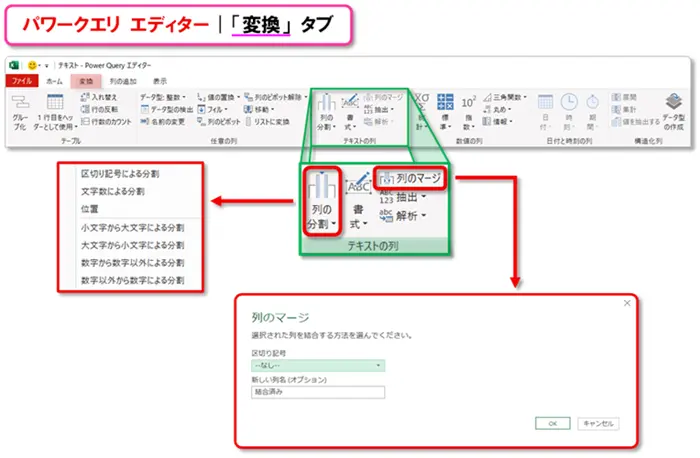Viewport: 700px width, 458px height.
Task: Click the 入れ替え (Transpose) icon
Action: tap(85, 97)
